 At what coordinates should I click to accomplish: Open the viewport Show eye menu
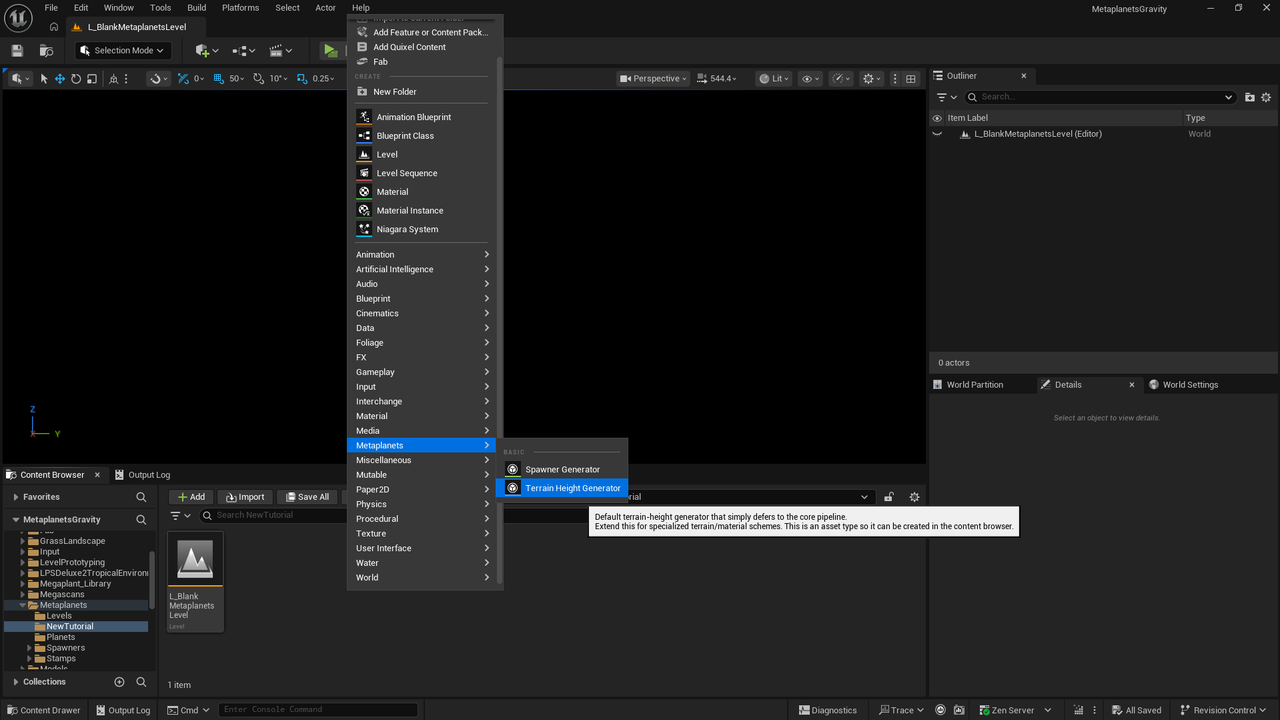click(x=811, y=79)
